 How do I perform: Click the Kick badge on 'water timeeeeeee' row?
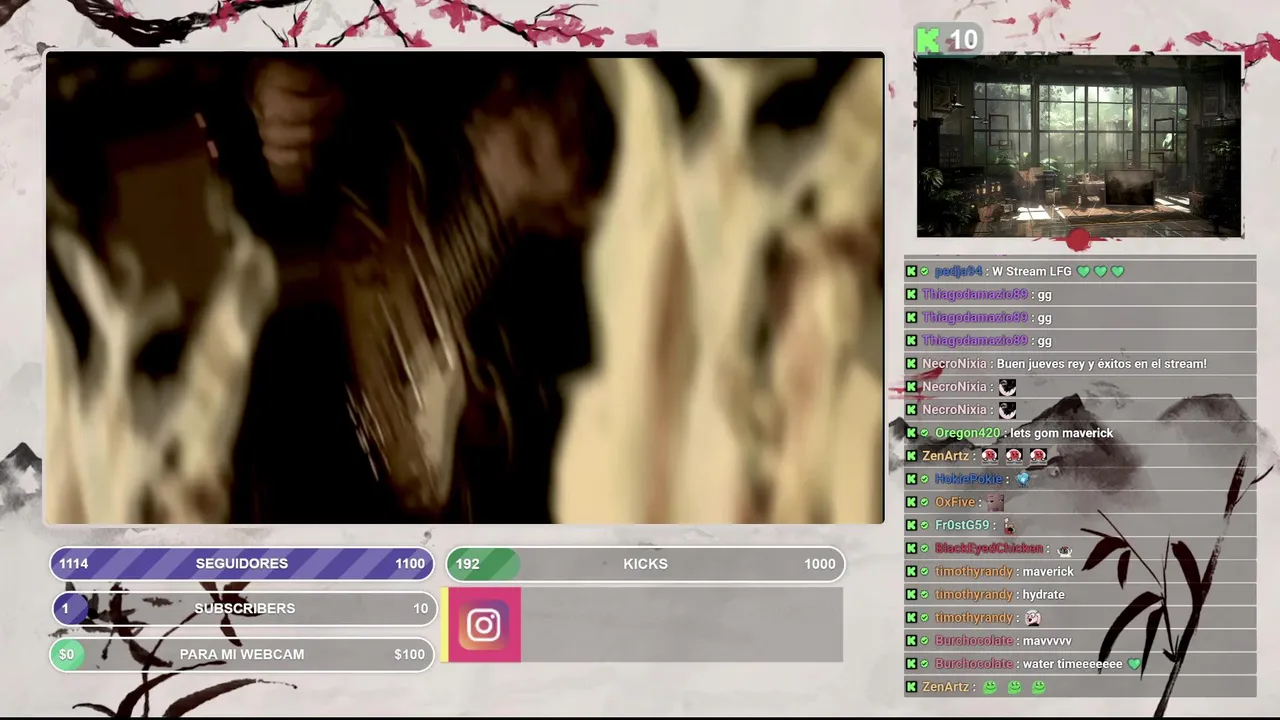click(911, 664)
